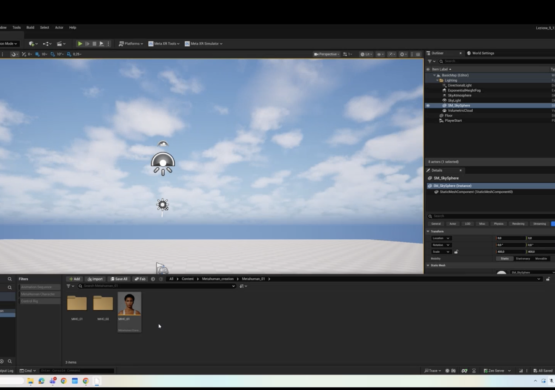
Task: Open the Select menu
Action: (44, 27)
